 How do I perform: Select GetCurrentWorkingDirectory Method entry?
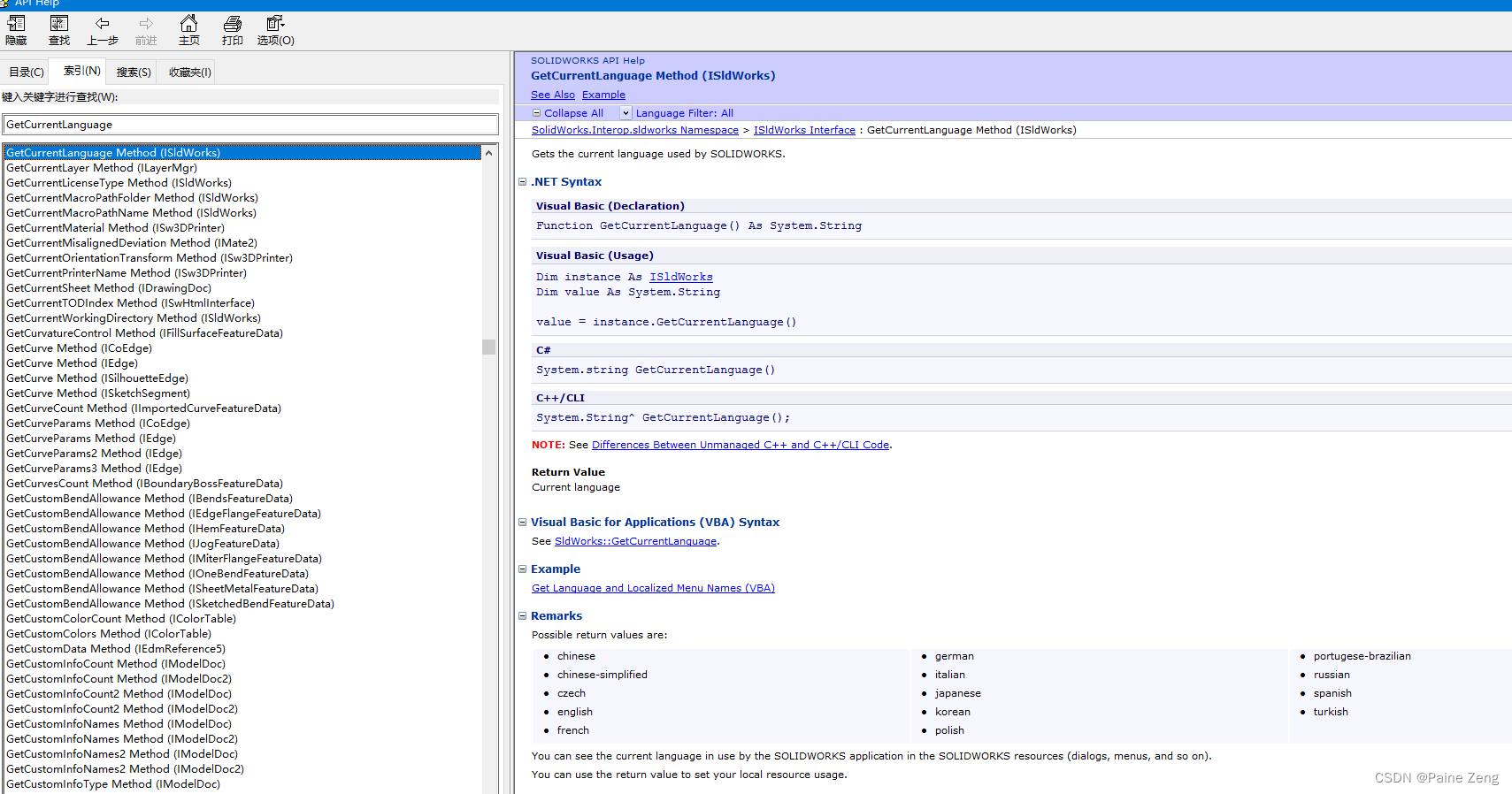(x=134, y=318)
